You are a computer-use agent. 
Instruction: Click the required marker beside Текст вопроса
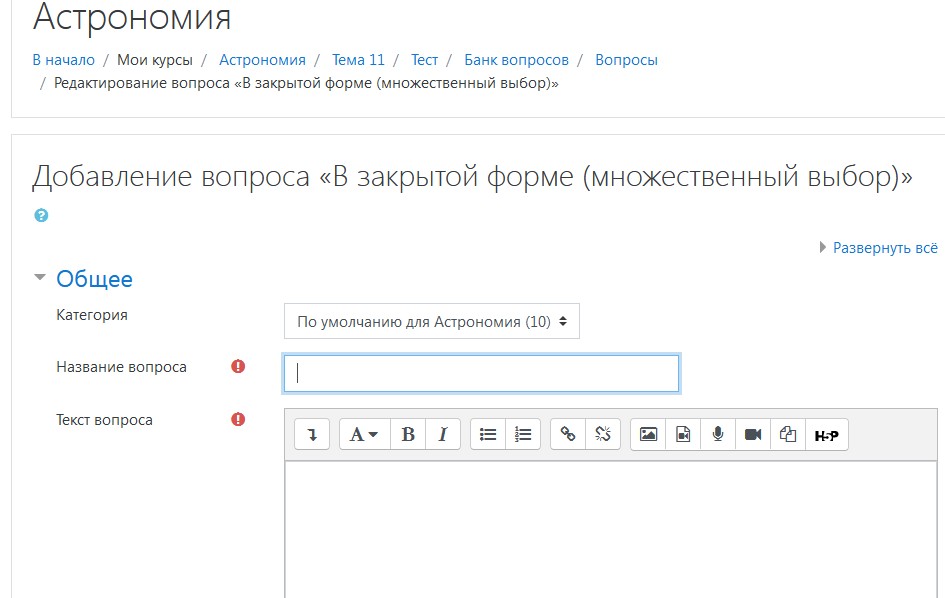pyautogui.click(x=238, y=420)
